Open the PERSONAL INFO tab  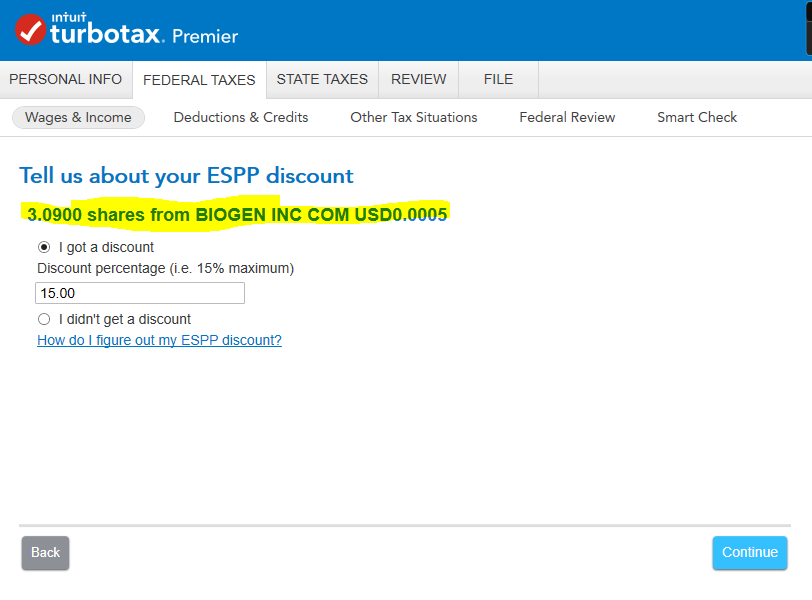[x=66, y=79]
